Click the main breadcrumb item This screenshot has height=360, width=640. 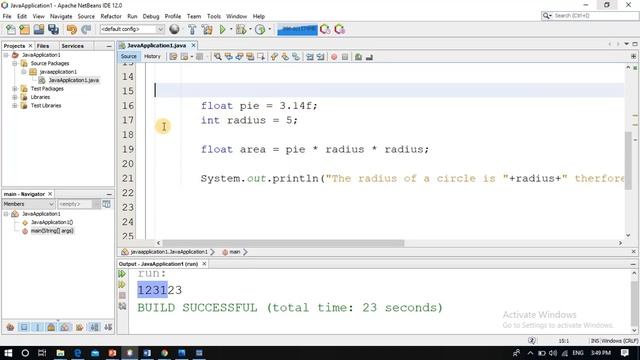pos(234,252)
